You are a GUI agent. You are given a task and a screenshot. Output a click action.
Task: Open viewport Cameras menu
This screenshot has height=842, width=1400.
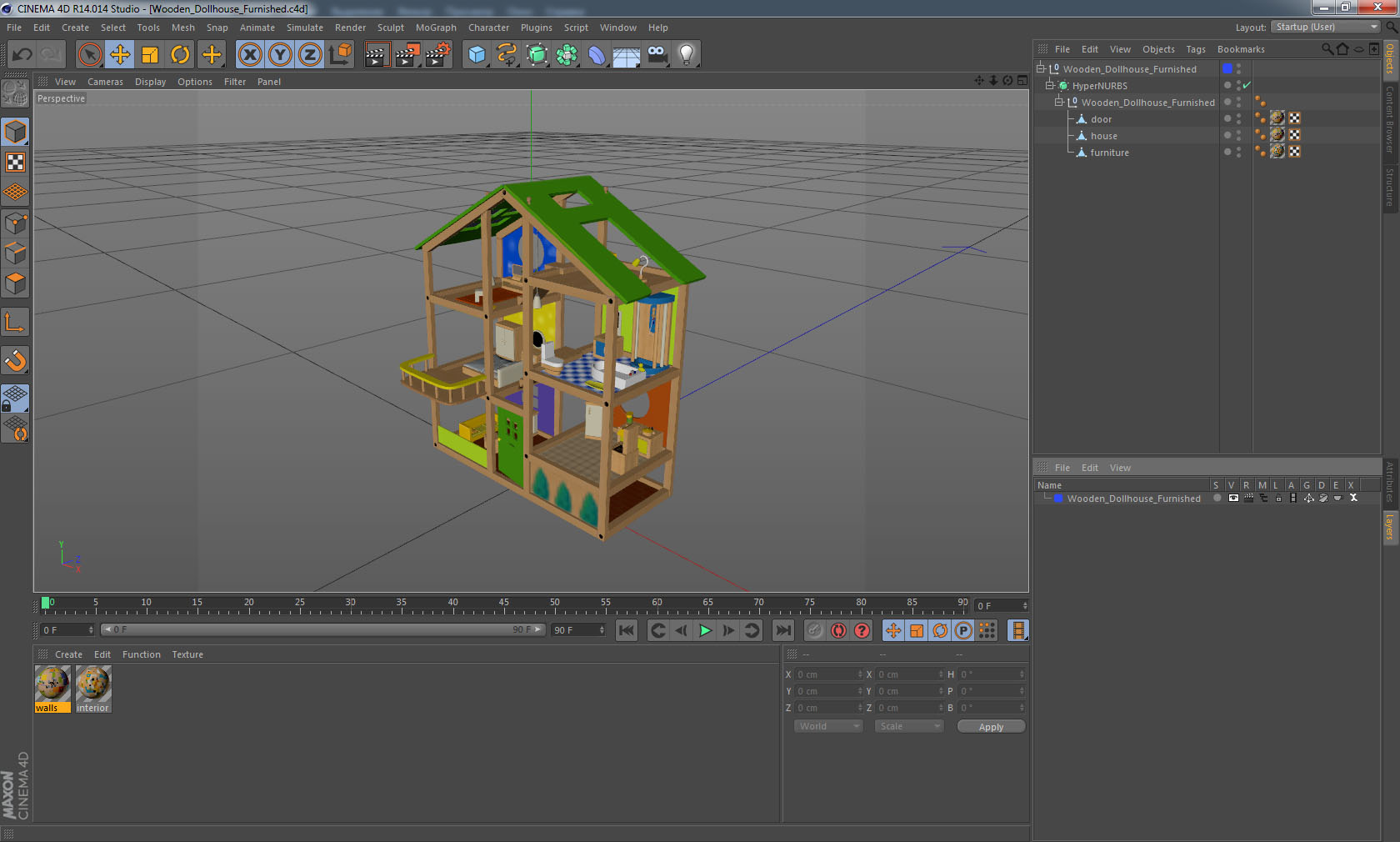pyautogui.click(x=105, y=82)
